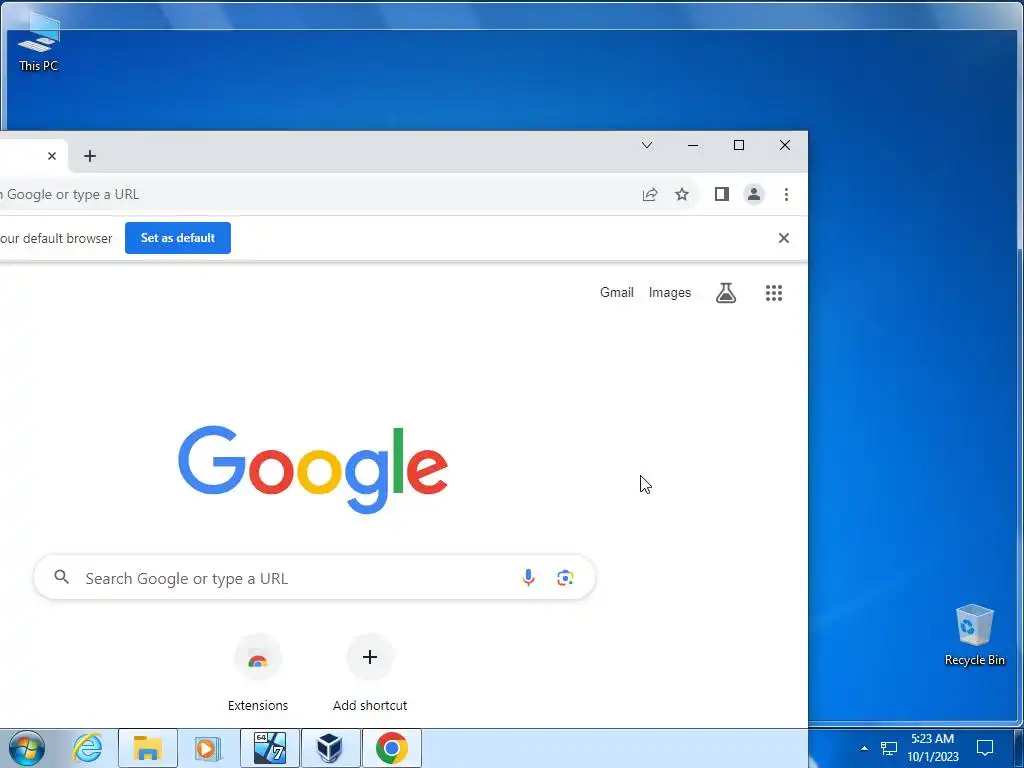Minimize the Chrome window

coord(693,145)
